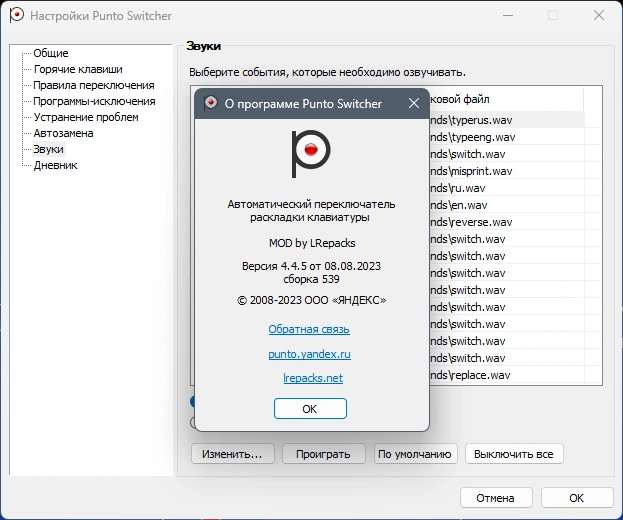623x520 pixels.
Task: Open Правила переключения settings section
Action: click(94, 85)
